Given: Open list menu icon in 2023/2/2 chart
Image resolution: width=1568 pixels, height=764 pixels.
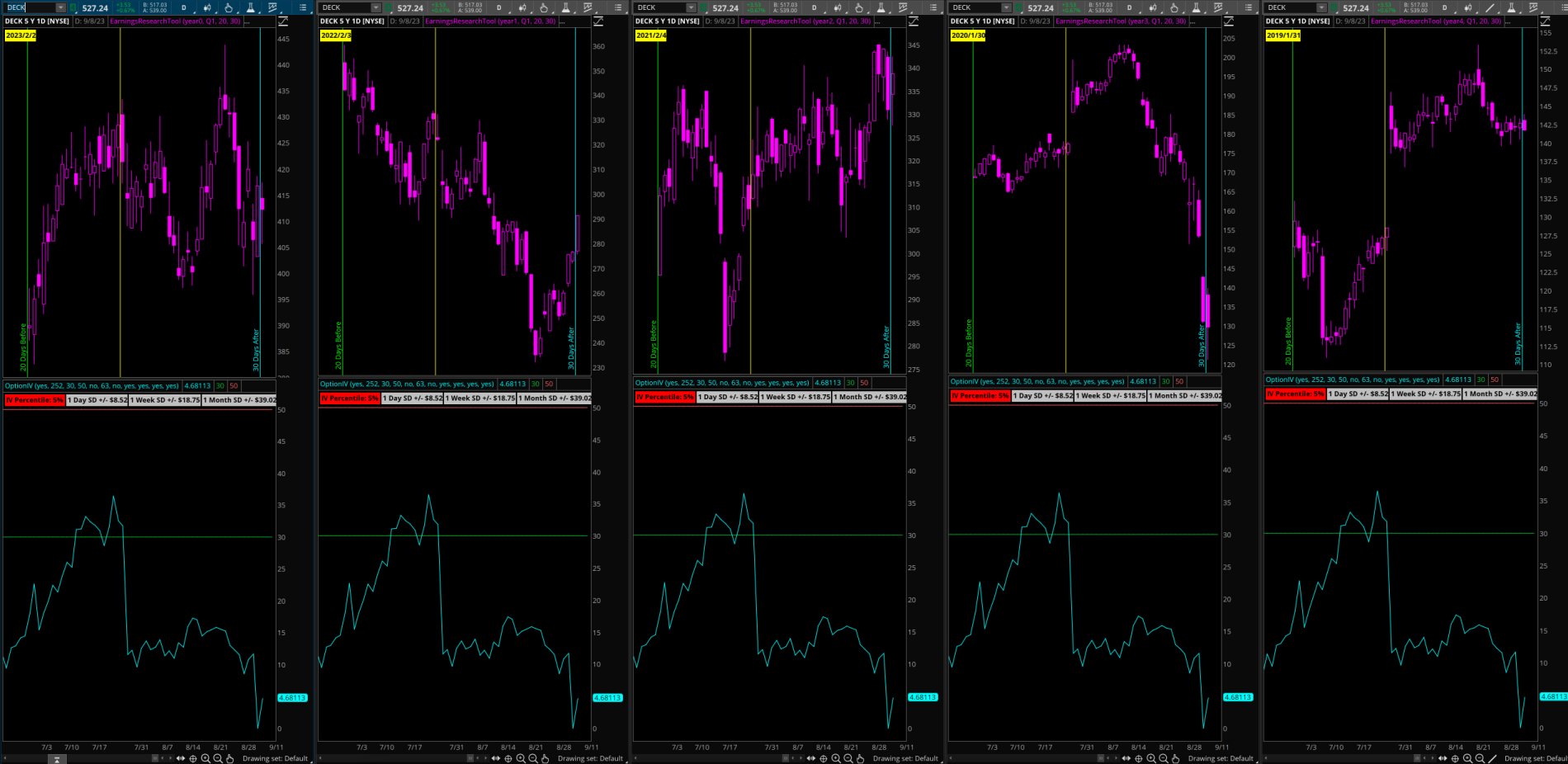Looking at the screenshot, I should (x=303, y=7).
